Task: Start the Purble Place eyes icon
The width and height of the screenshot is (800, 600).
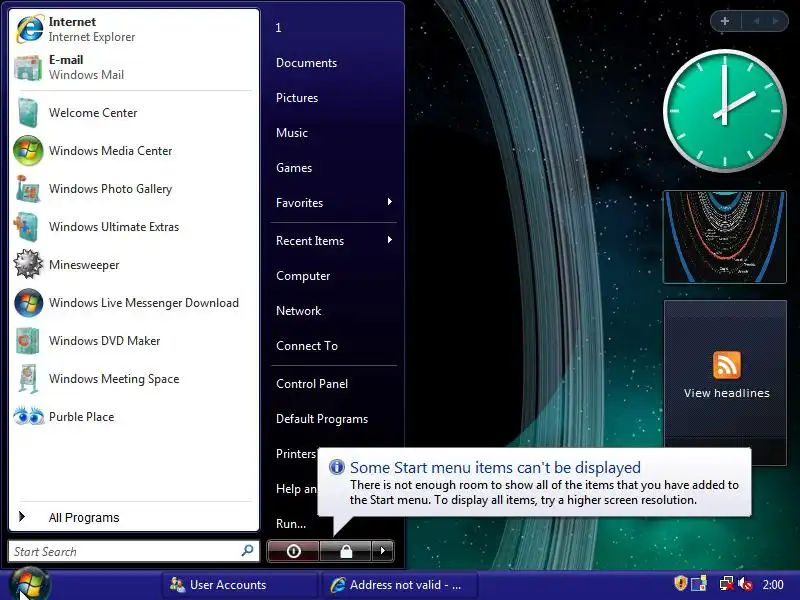Action: (29, 416)
